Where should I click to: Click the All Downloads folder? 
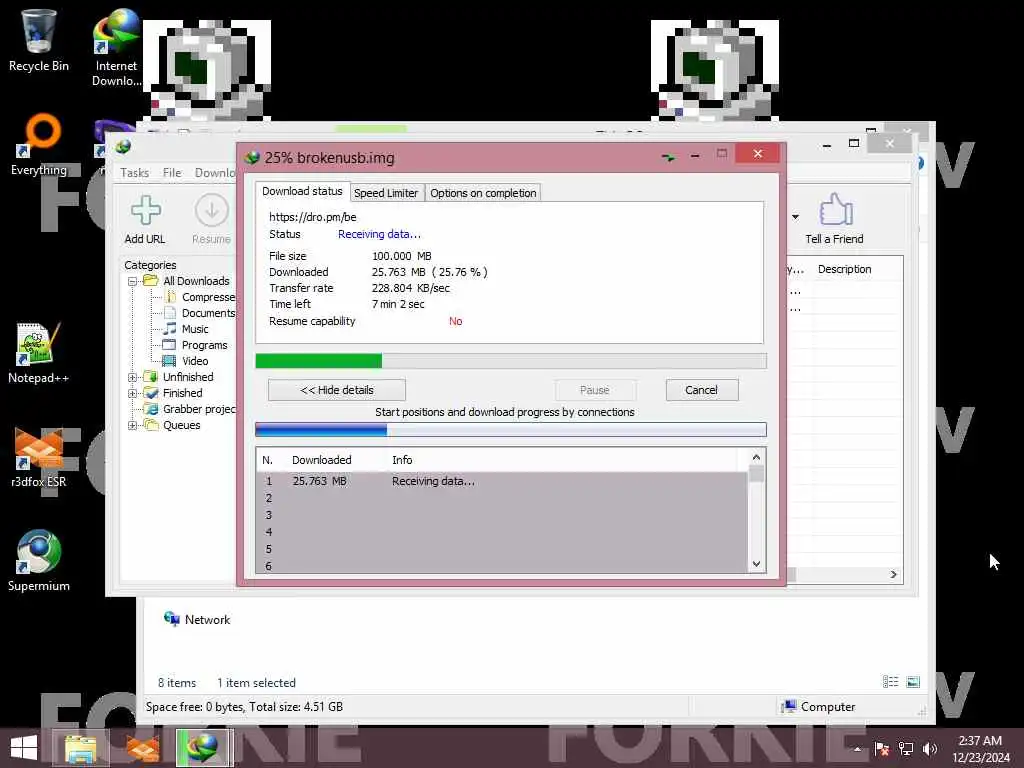tap(187, 281)
